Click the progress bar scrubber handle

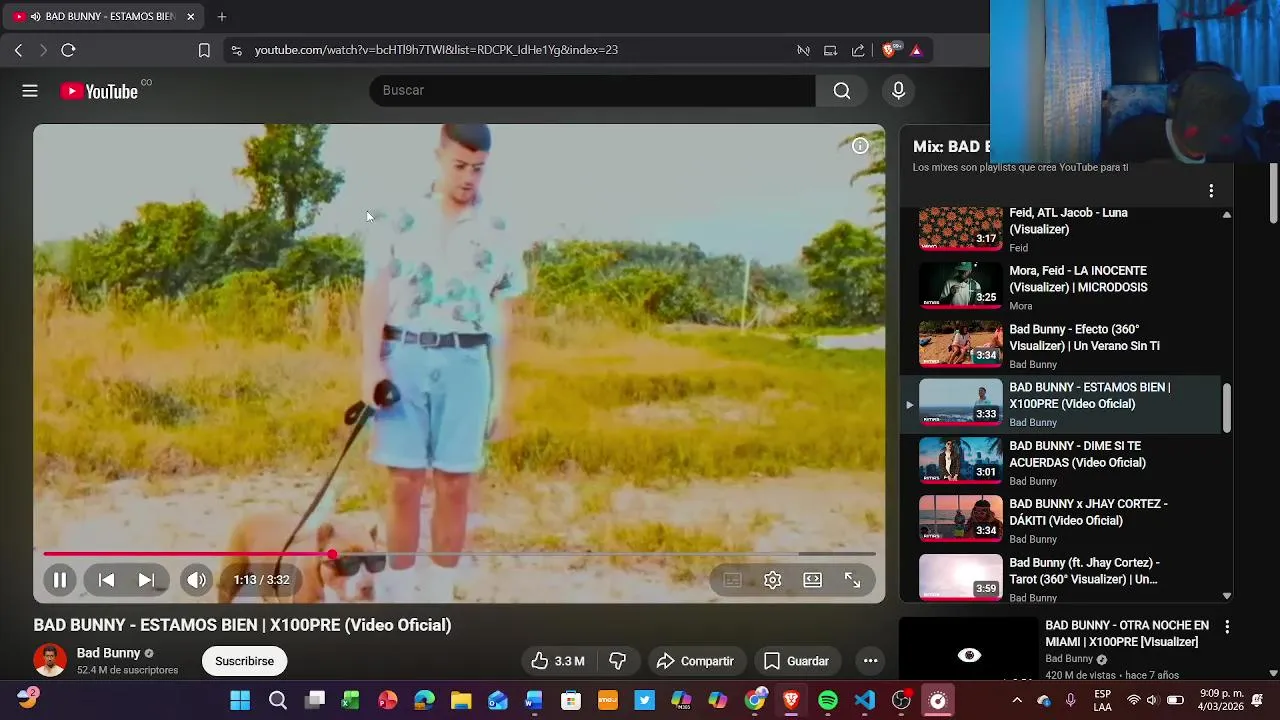332,554
